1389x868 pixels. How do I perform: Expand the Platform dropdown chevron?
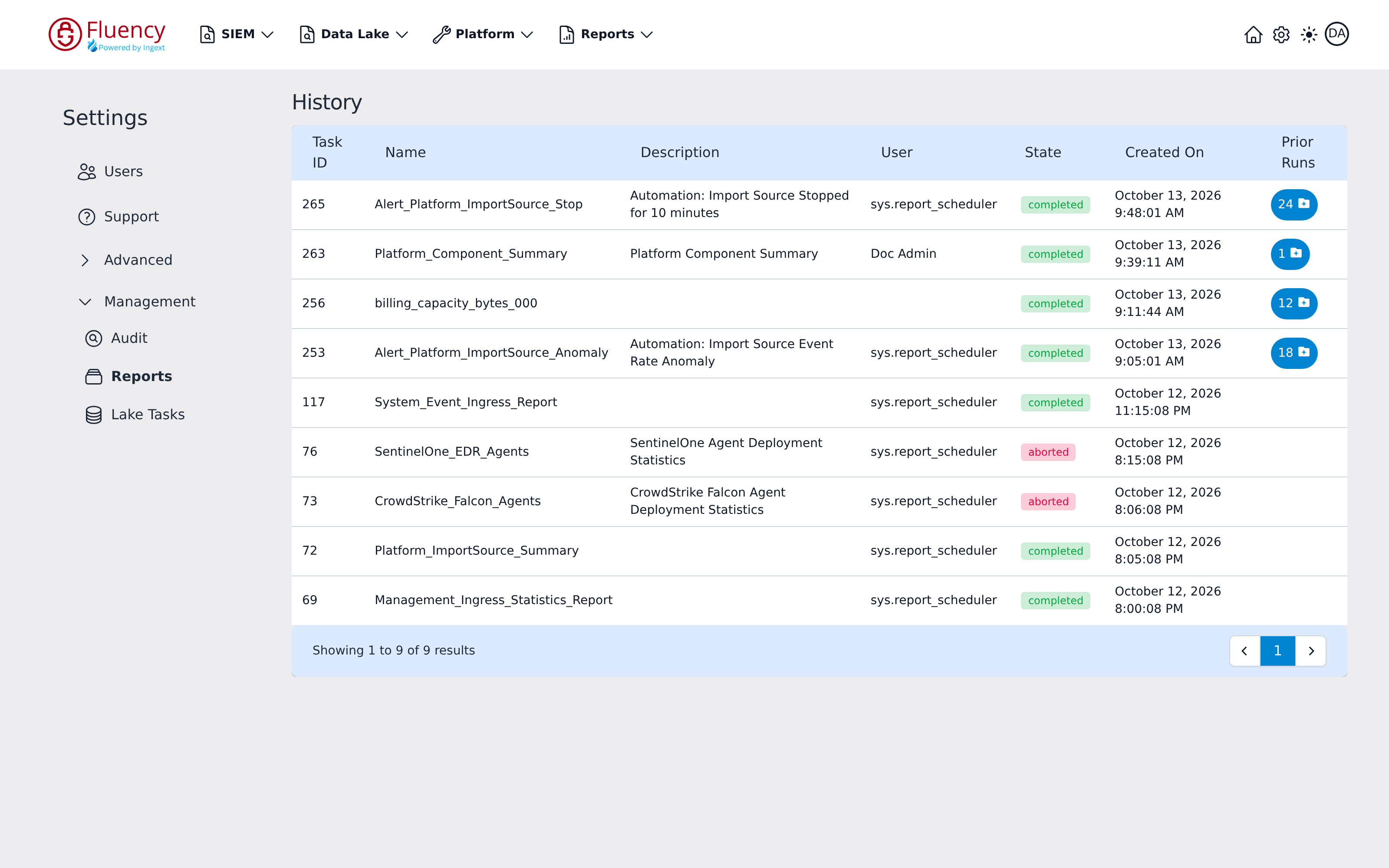tap(527, 34)
